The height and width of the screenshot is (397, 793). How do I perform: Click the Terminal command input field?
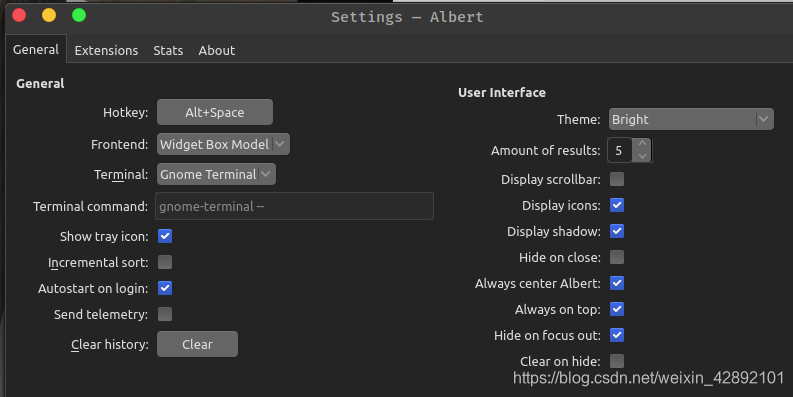[294, 206]
